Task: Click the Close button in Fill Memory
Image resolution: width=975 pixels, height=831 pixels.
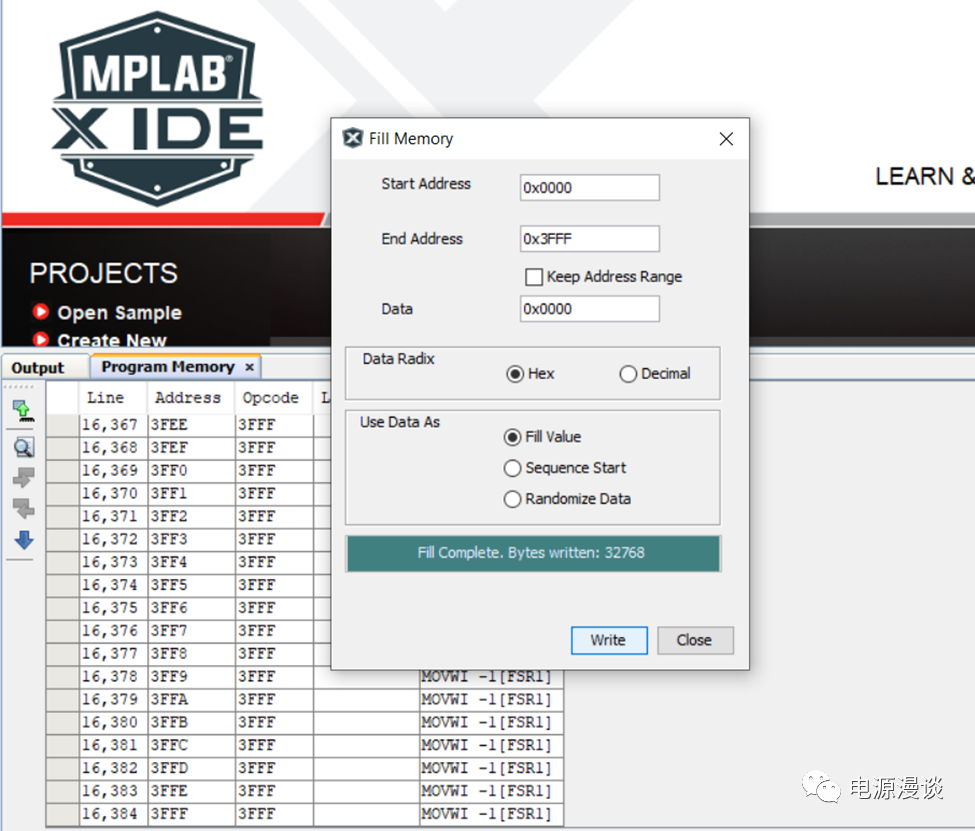Action: click(x=694, y=640)
